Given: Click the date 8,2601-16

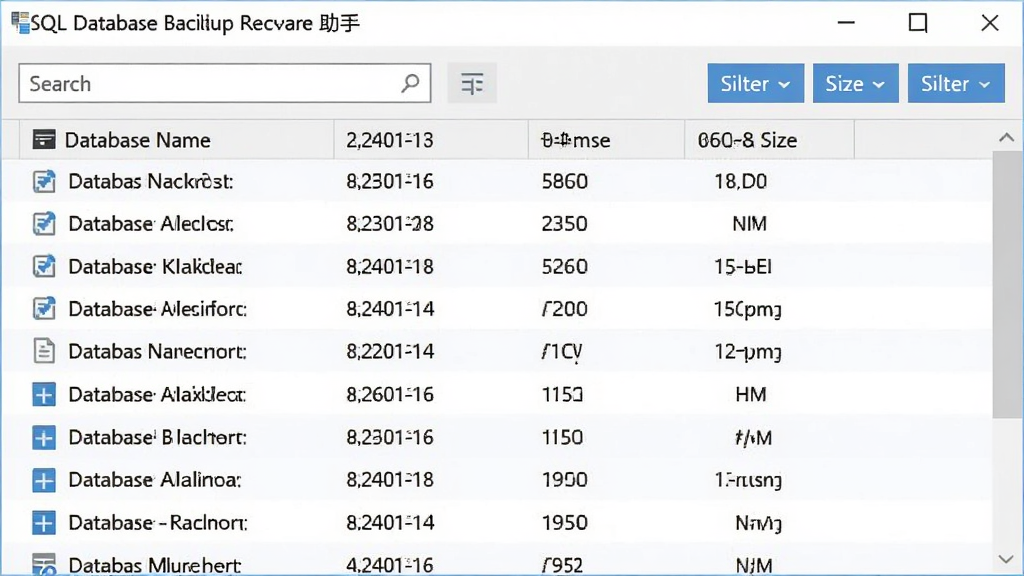Looking at the screenshot, I should coord(390,394).
